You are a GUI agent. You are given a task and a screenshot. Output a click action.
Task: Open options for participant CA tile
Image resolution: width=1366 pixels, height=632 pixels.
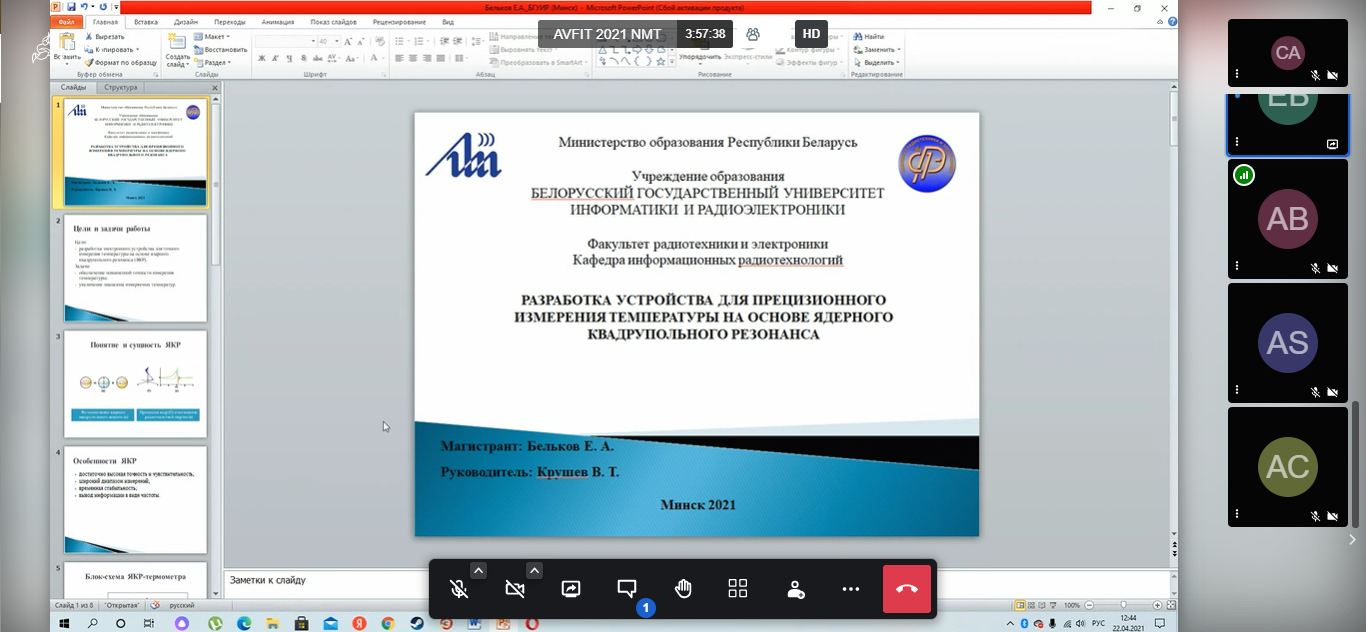click(x=1237, y=74)
